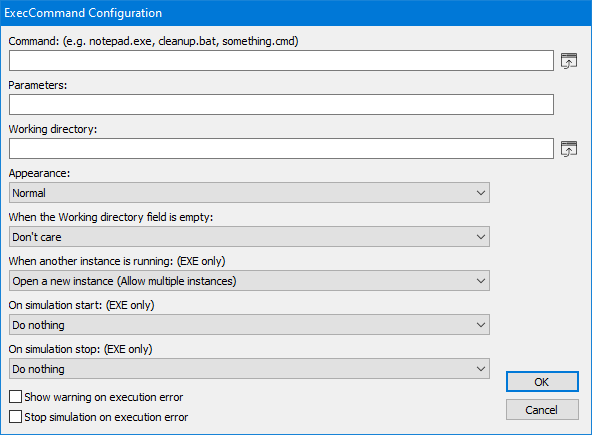Image resolution: width=592 pixels, height=435 pixels.
Task: Tick the Stop simulation on execution error box
Action: click(x=15, y=417)
